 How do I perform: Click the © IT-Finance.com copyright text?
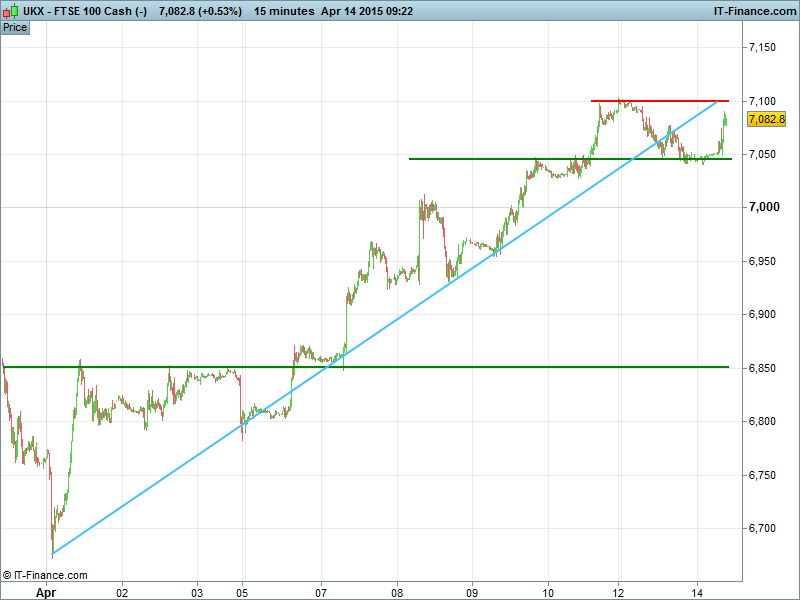coord(45,575)
